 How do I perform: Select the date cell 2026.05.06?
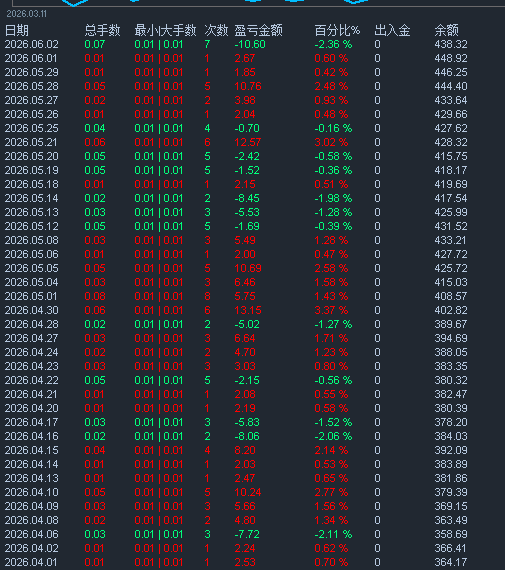tap(32, 254)
